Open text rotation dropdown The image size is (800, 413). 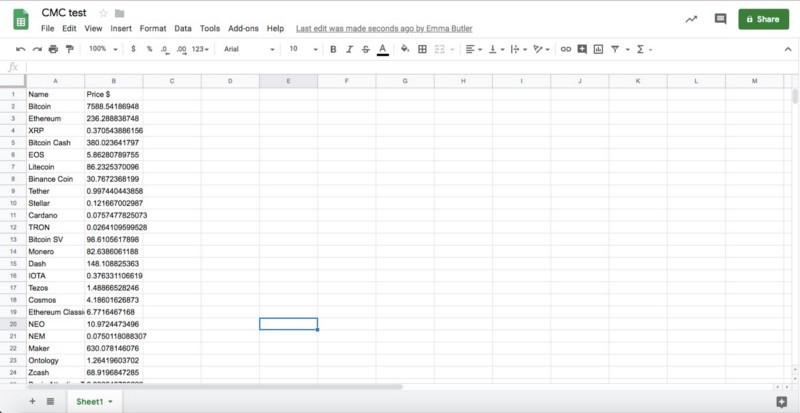[541, 49]
